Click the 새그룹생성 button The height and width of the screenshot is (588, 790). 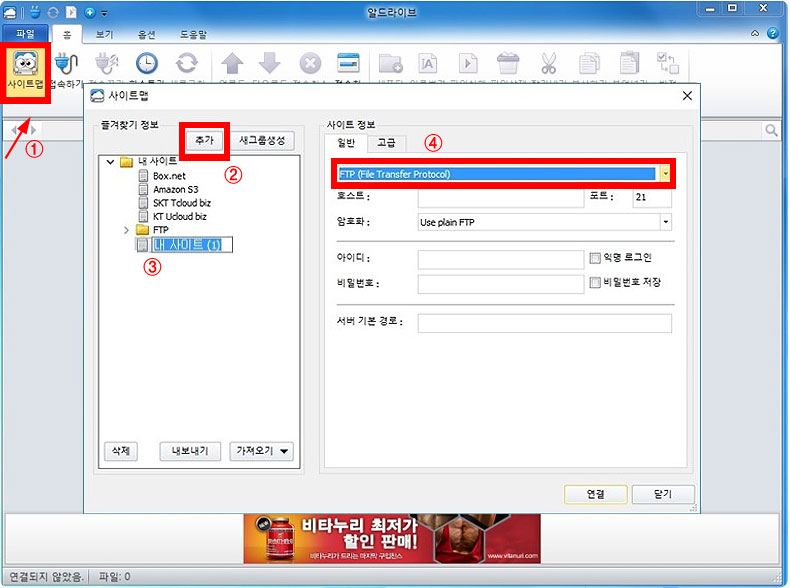coord(262,140)
